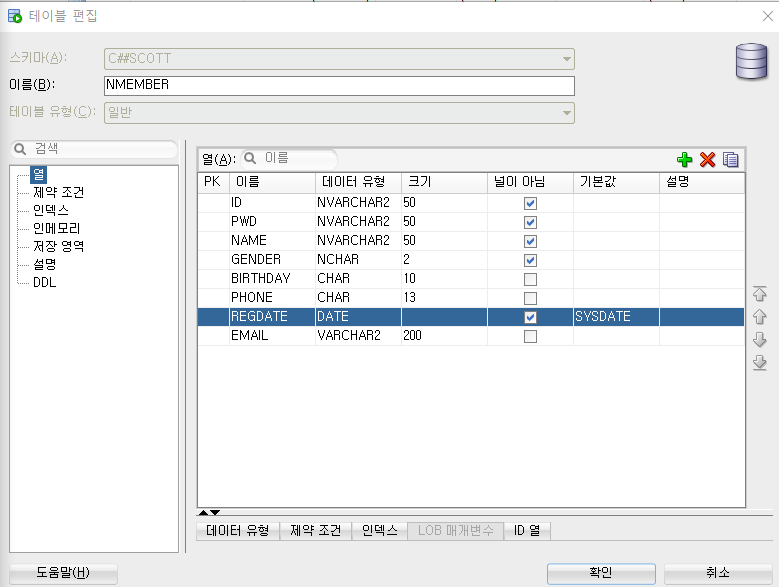Click the DATE data type cell of REGDATE

(358, 317)
